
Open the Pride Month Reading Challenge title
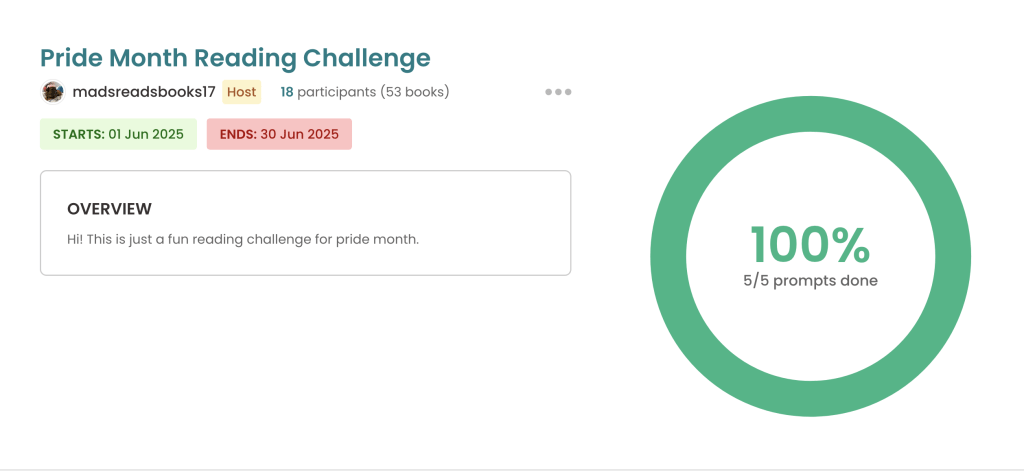[x=235, y=57]
